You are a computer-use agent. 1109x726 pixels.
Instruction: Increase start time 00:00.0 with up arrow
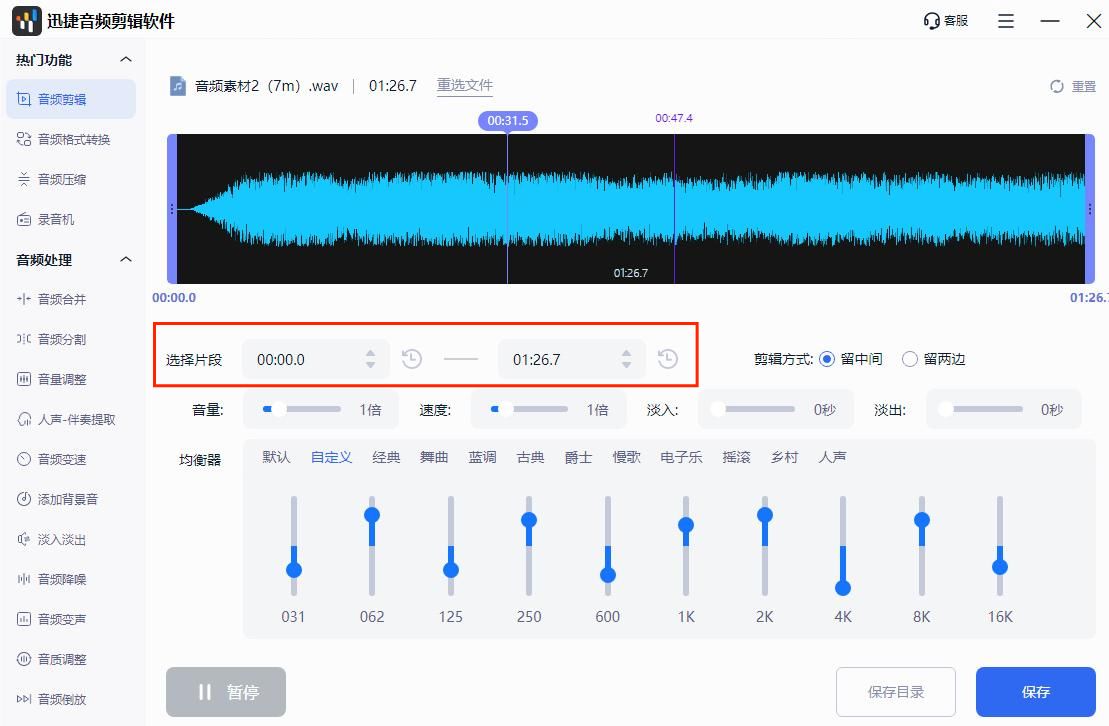click(371, 353)
